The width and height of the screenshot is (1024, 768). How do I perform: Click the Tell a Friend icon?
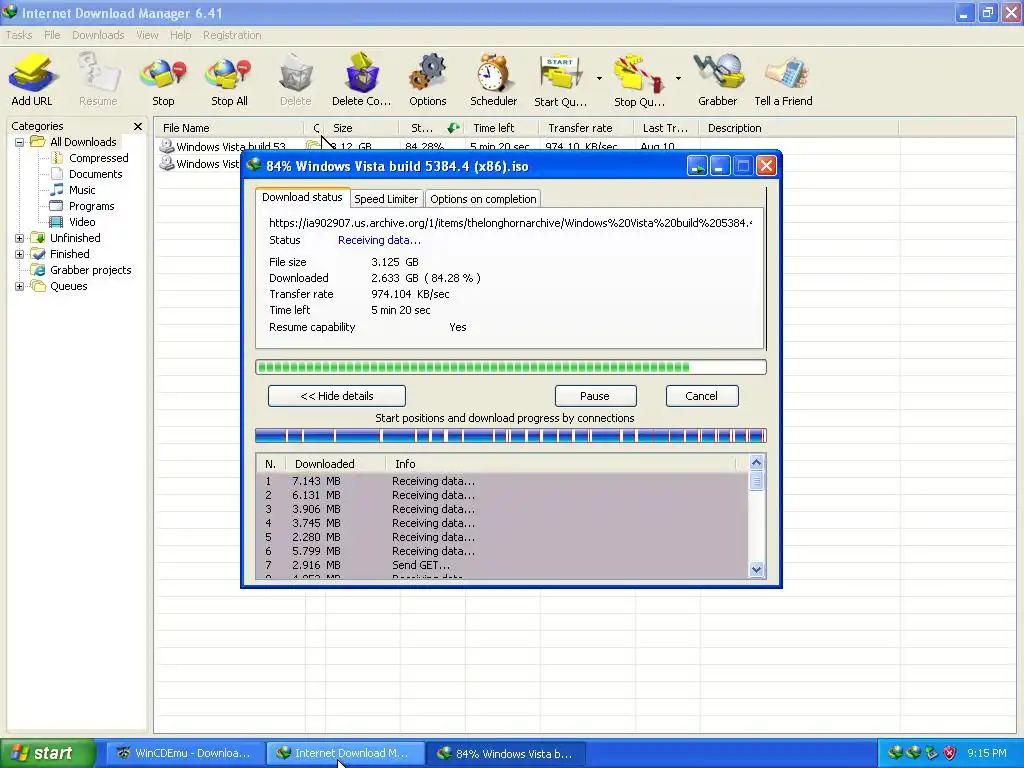[783, 80]
